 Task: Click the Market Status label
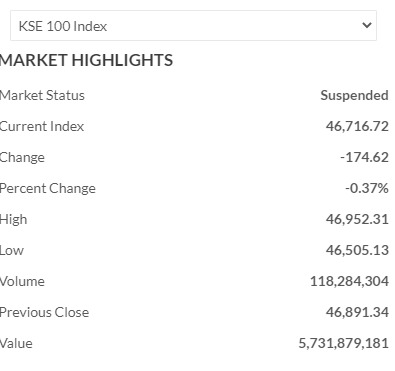[42, 95]
